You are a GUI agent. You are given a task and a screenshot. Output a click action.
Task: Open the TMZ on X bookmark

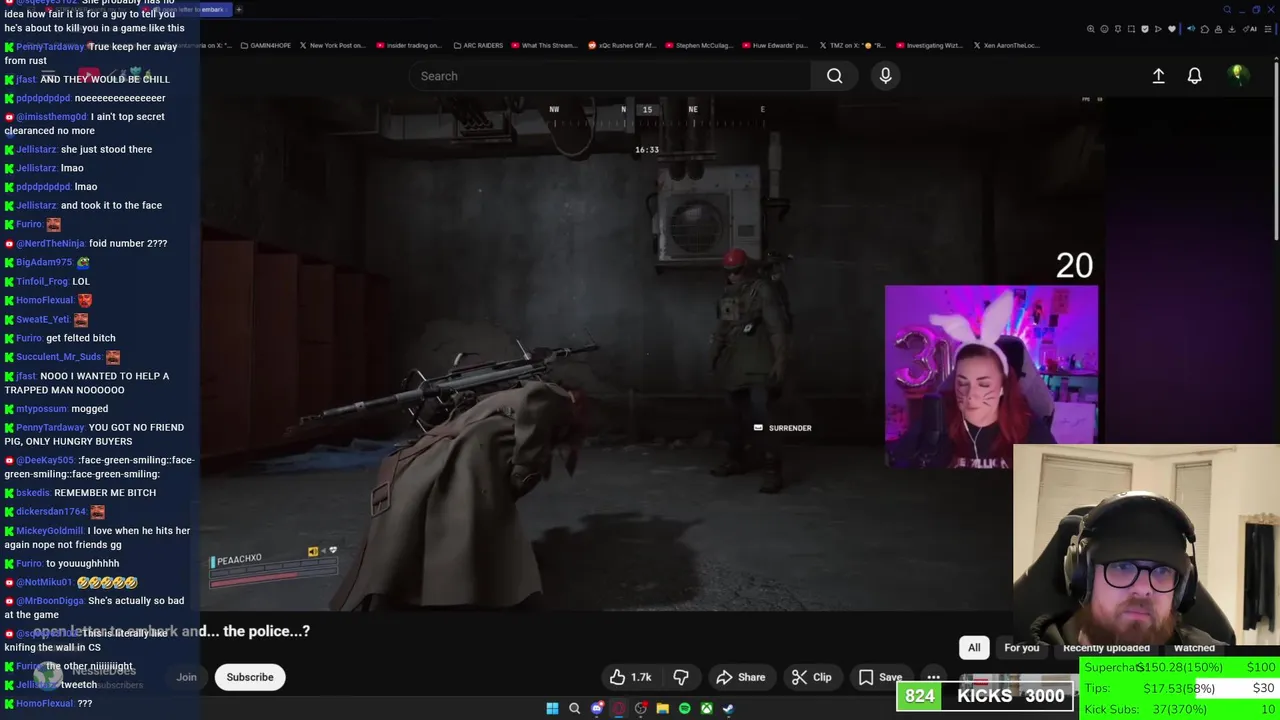click(853, 45)
